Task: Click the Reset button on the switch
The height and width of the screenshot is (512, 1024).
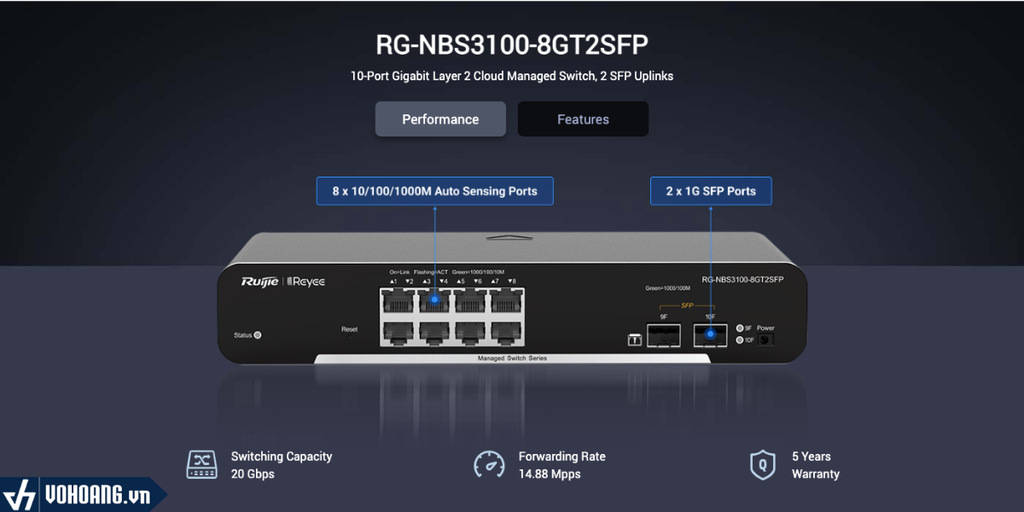Action: pos(350,336)
